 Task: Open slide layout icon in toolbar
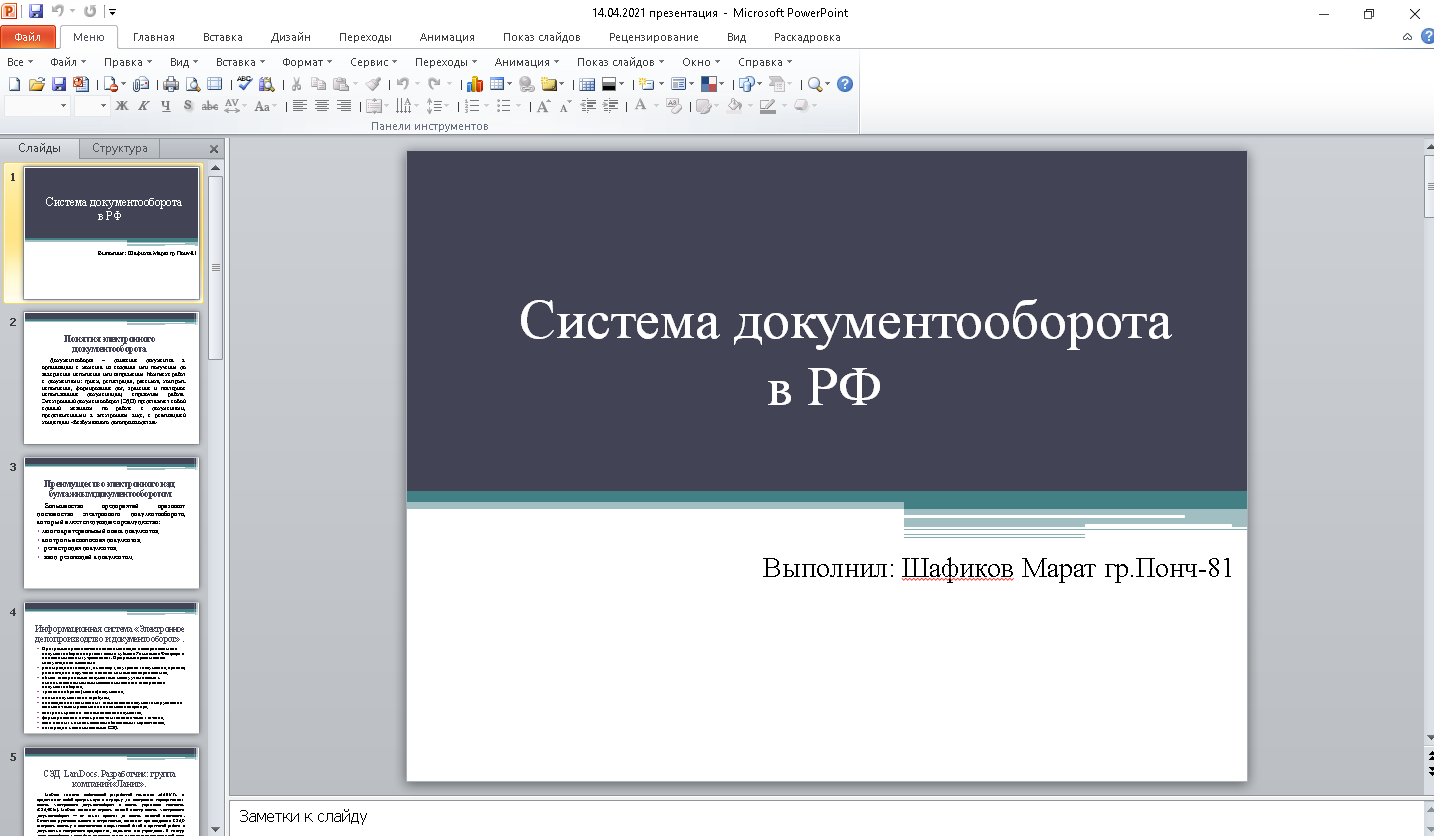pyautogui.click(x=678, y=84)
